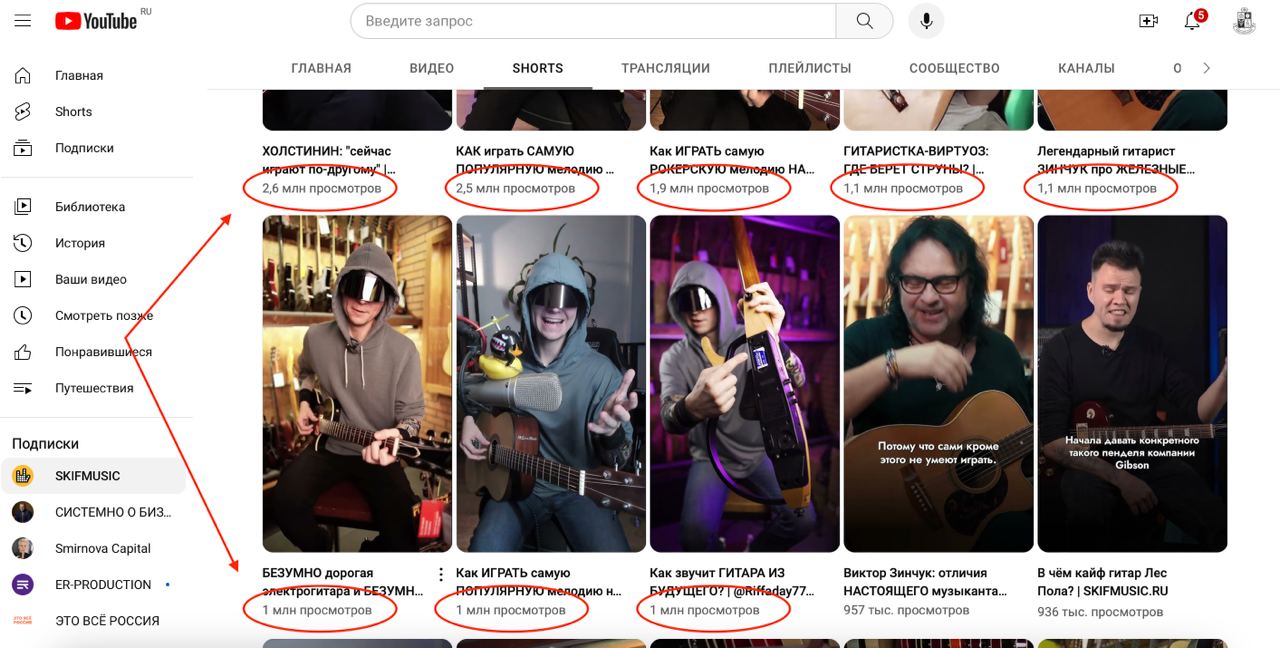Image resolution: width=1280 pixels, height=648 pixels.
Task: Click the SKIFMUSIC channel avatar
Action: point(22,476)
